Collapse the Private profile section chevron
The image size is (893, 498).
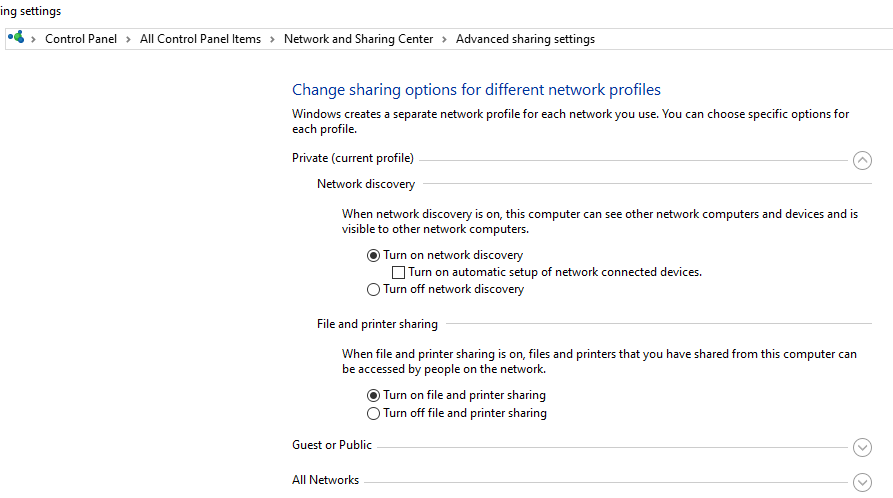tap(862, 160)
